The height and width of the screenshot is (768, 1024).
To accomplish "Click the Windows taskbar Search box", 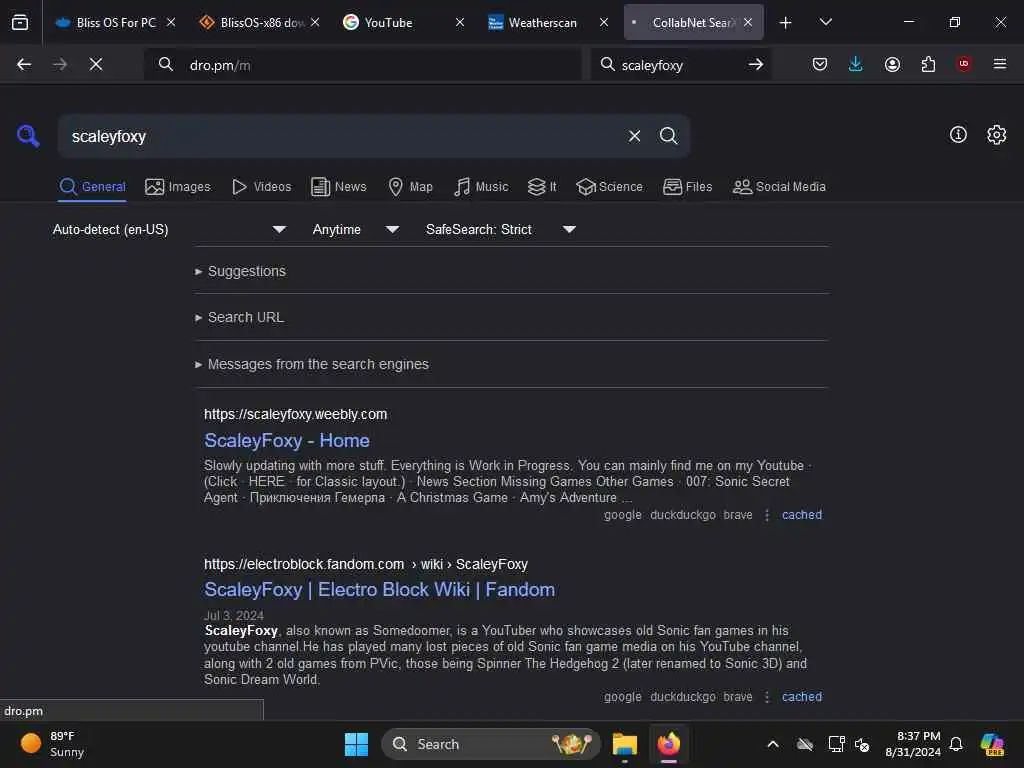I will pyautogui.click(x=490, y=744).
